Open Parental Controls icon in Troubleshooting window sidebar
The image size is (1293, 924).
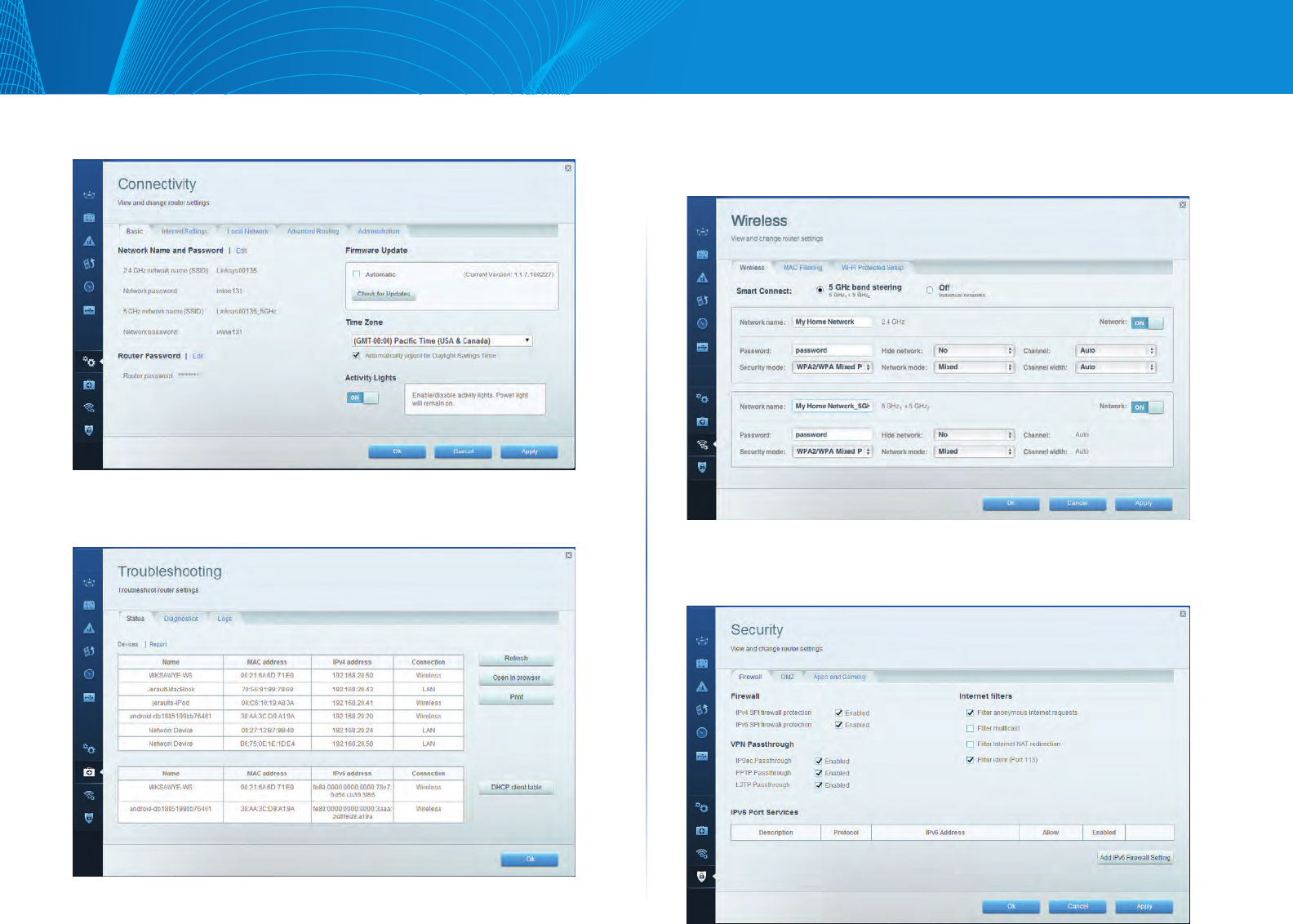[89, 629]
